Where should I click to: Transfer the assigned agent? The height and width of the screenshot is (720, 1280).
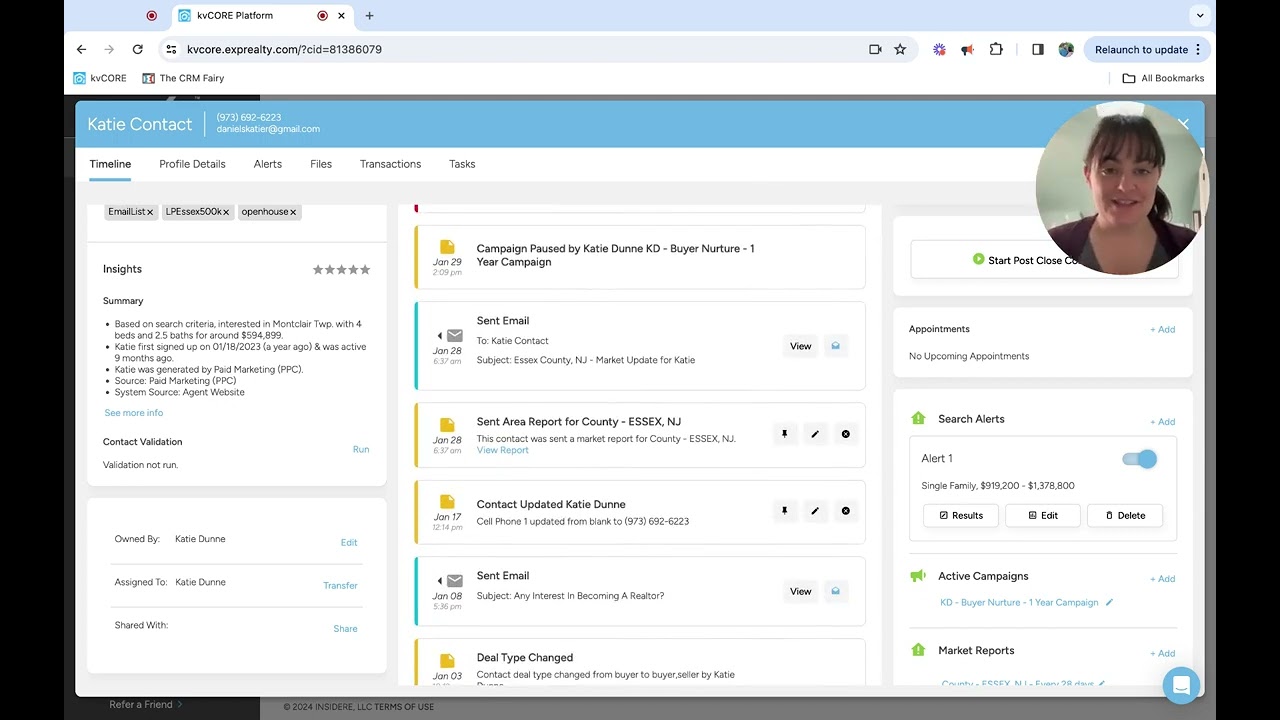(x=340, y=585)
